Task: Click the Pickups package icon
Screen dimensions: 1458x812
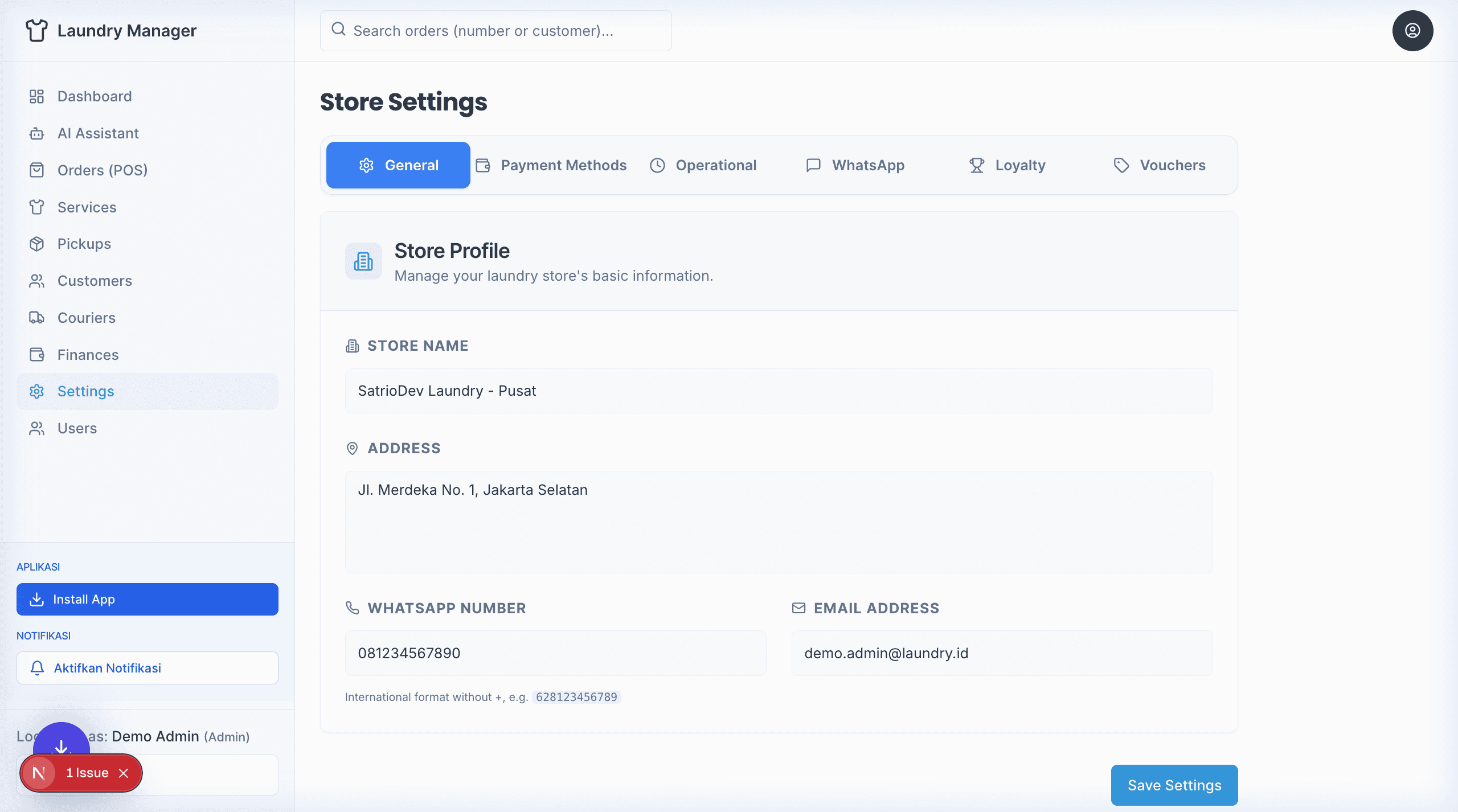Action: coord(37,244)
